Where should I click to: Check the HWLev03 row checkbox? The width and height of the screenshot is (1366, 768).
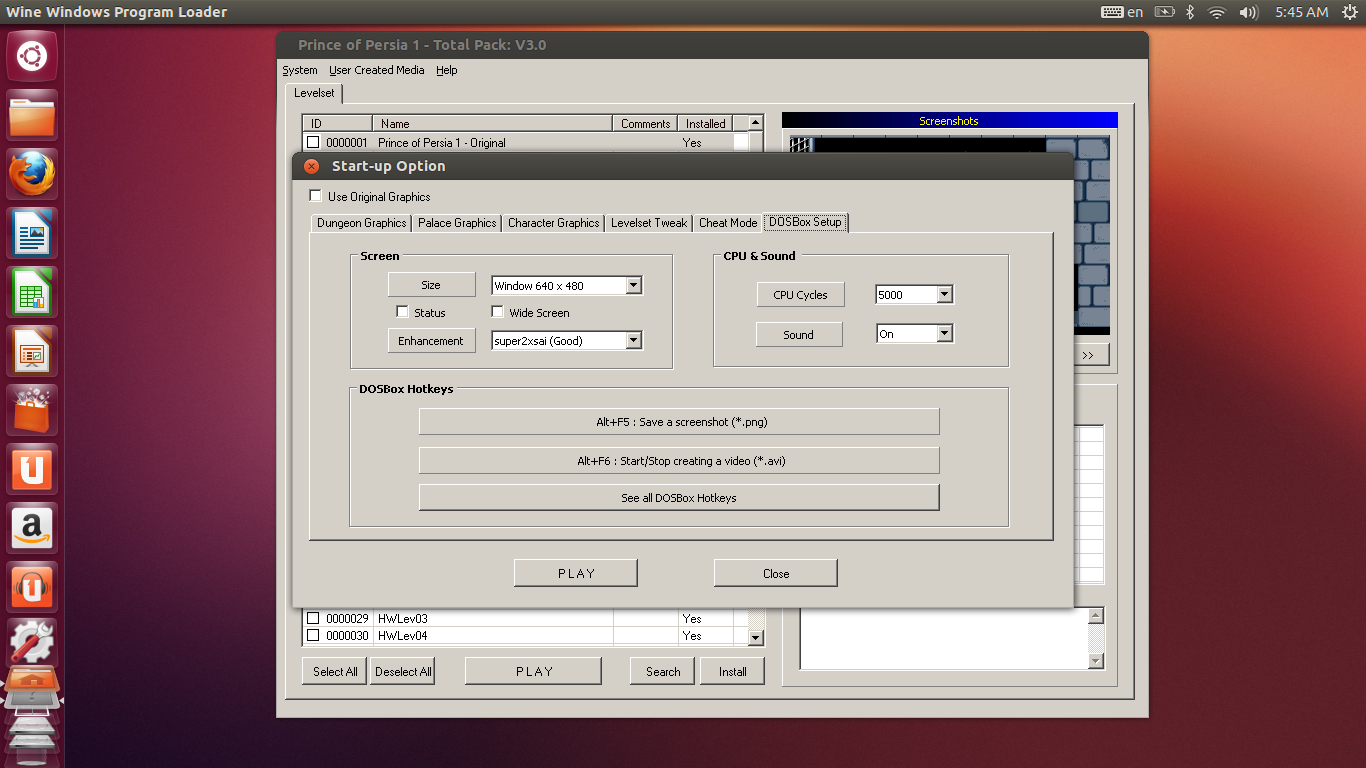(x=313, y=619)
